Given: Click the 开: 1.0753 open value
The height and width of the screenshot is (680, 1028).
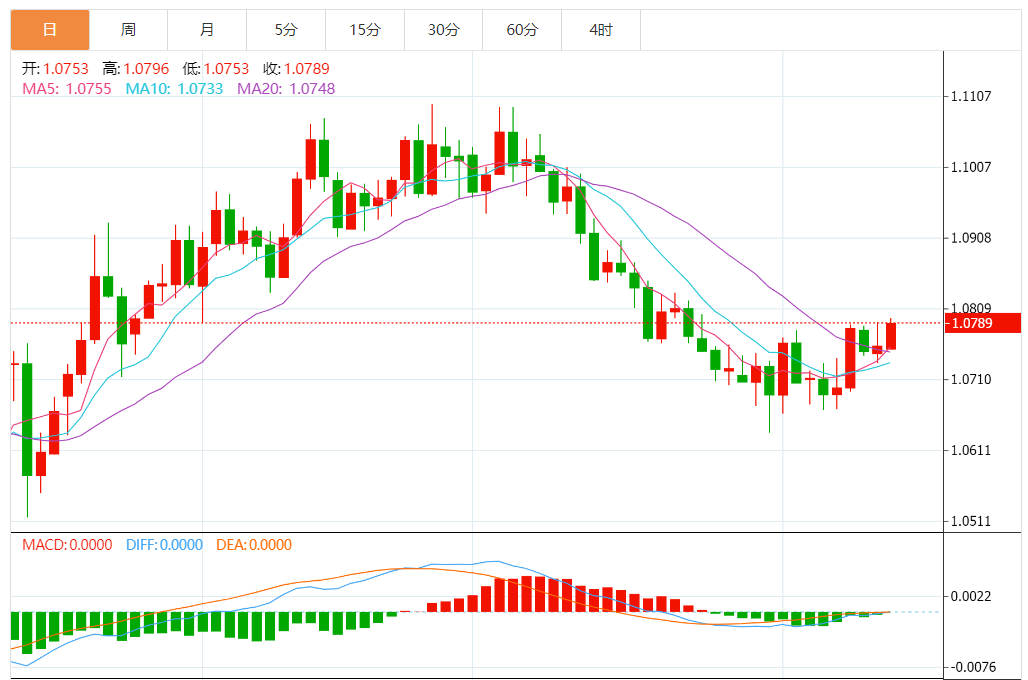Looking at the screenshot, I should [x=55, y=69].
